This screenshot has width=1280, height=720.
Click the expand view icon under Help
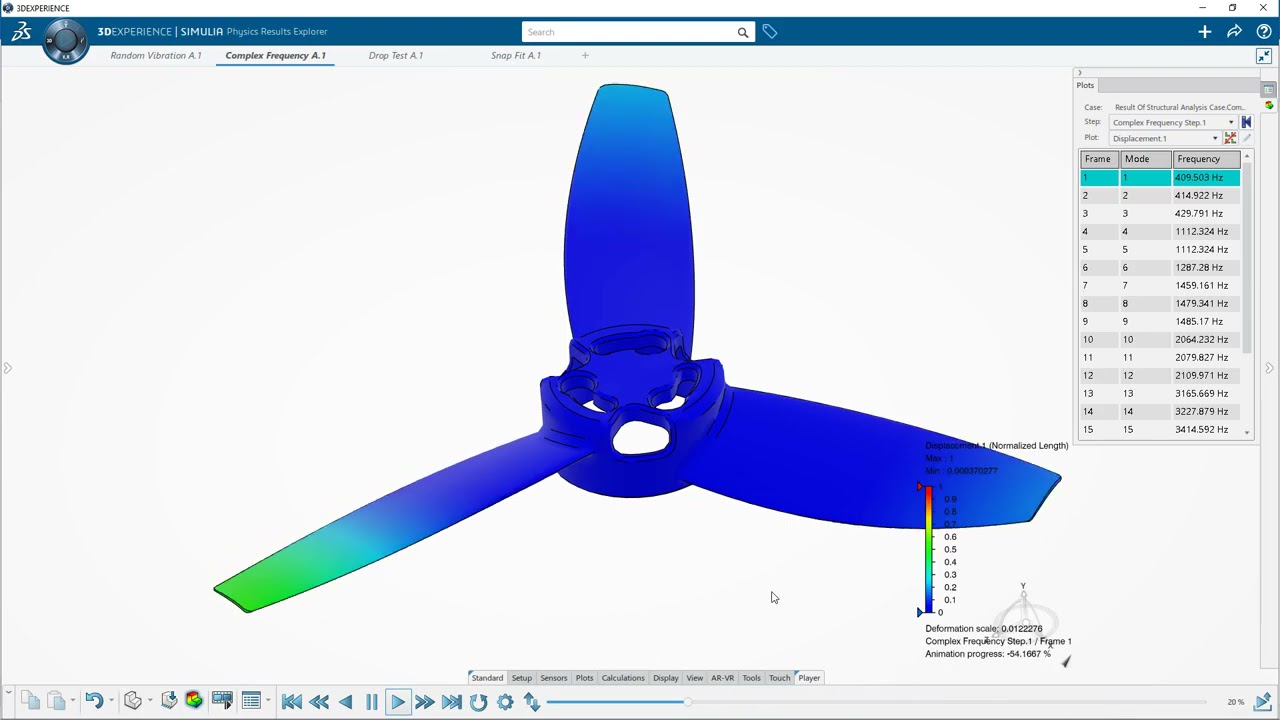1264,56
